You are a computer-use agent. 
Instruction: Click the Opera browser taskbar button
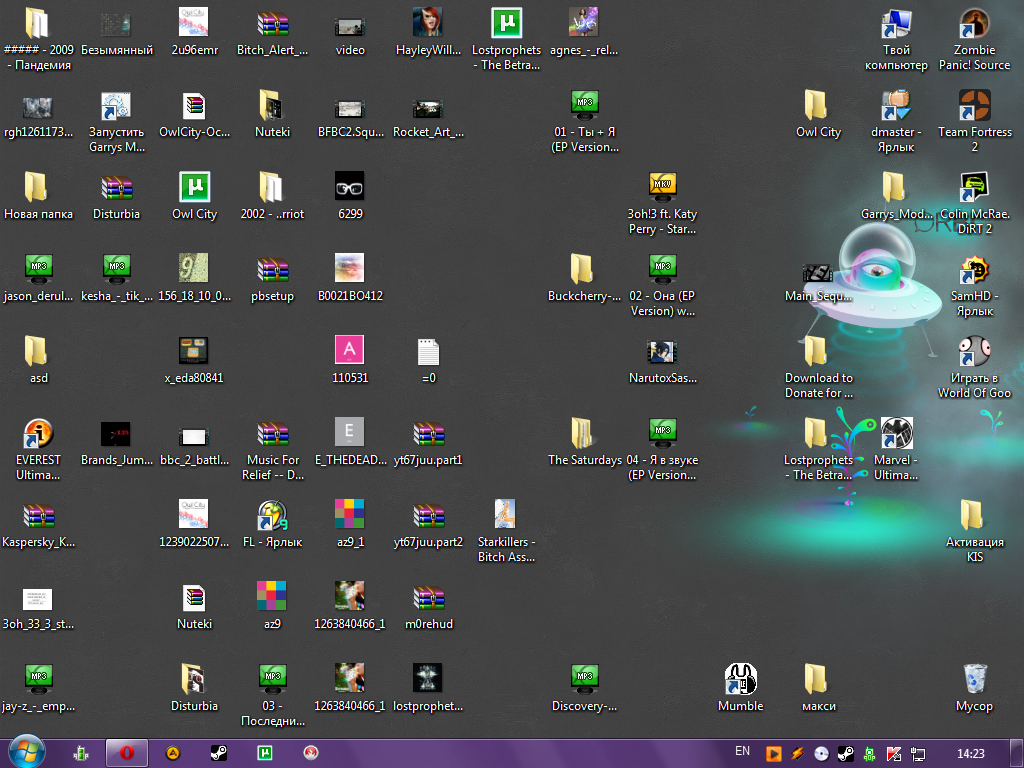pos(127,753)
